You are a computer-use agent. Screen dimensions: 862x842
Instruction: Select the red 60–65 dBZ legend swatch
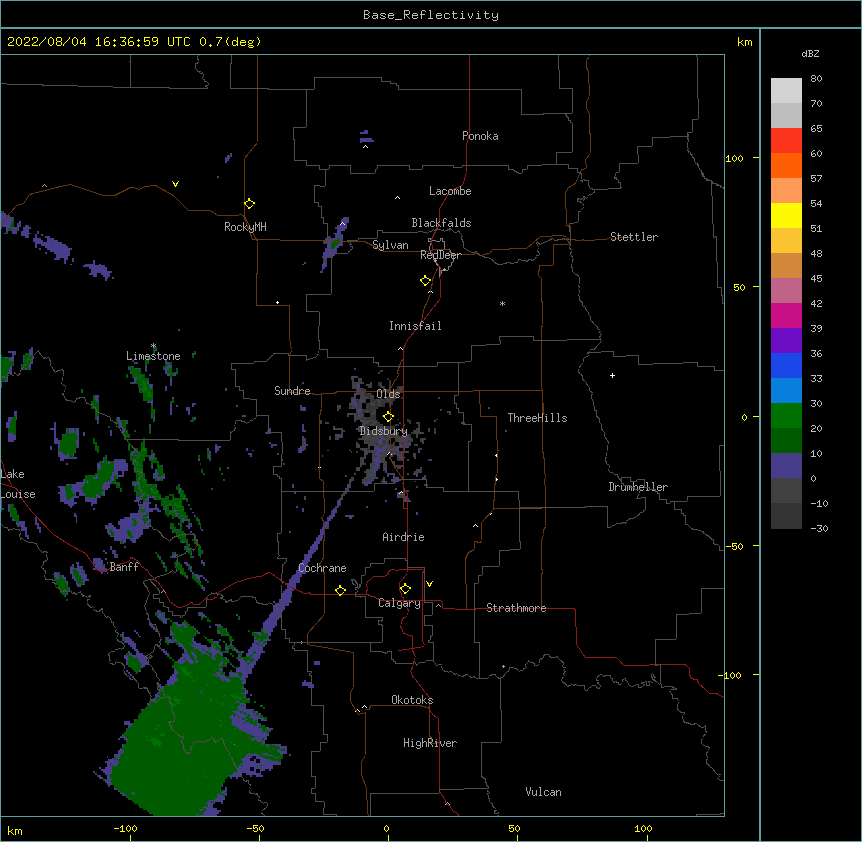click(x=786, y=141)
